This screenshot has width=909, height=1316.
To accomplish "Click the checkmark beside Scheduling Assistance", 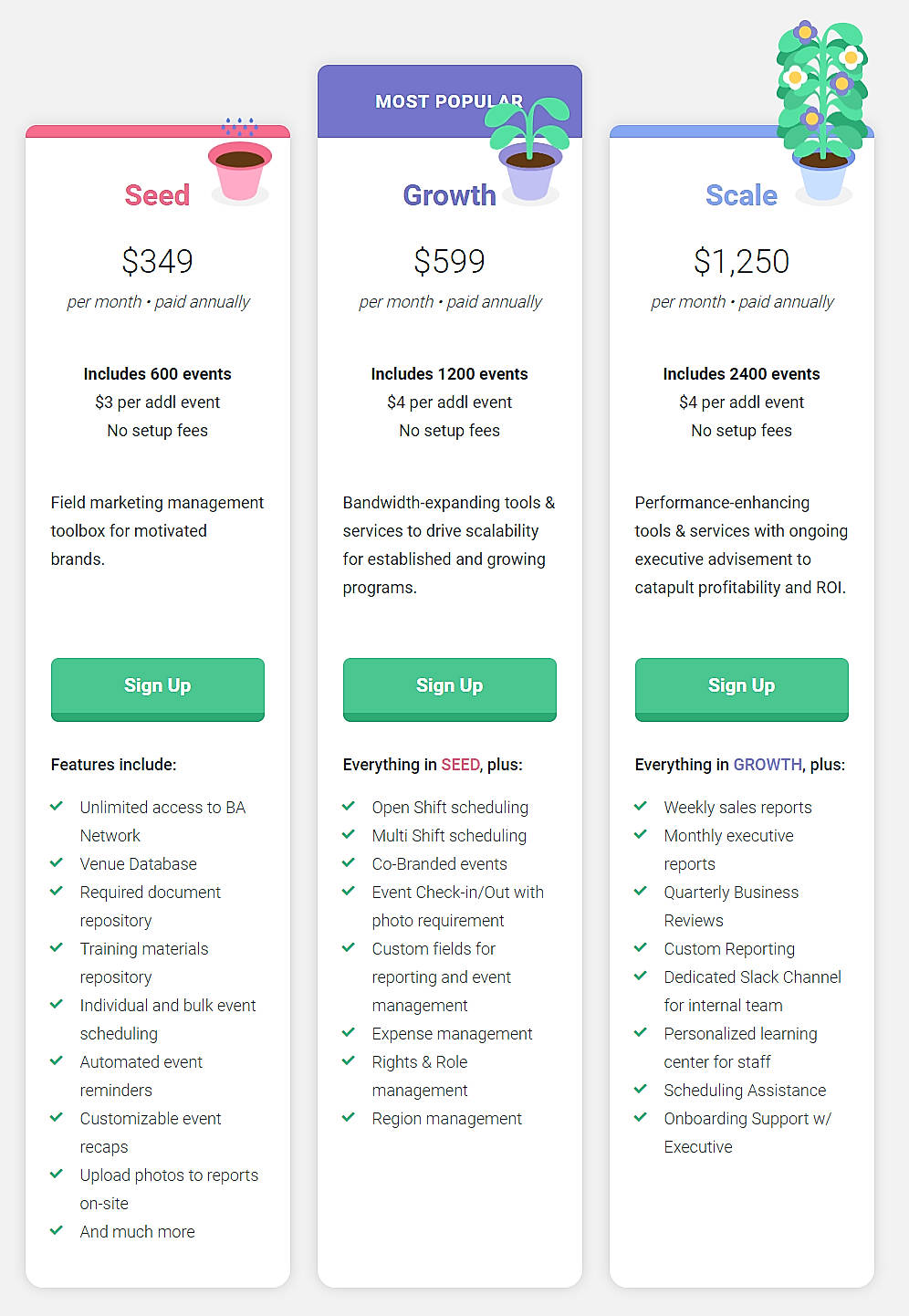I will [641, 1090].
